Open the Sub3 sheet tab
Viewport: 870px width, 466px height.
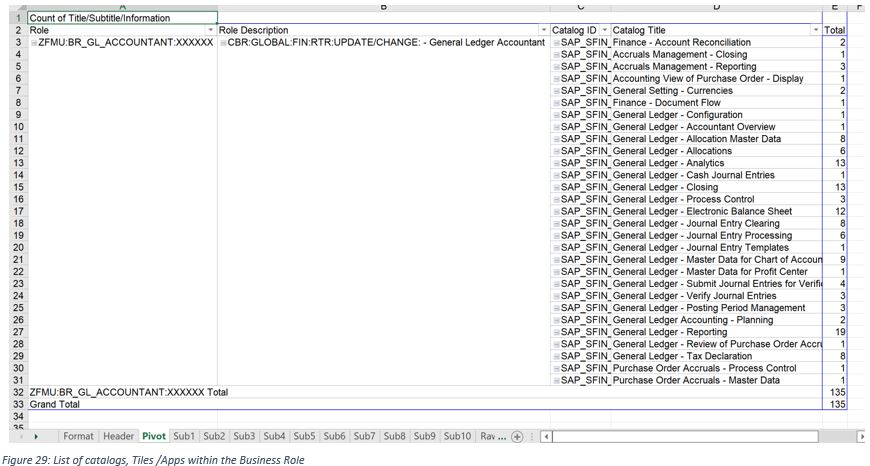click(244, 436)
